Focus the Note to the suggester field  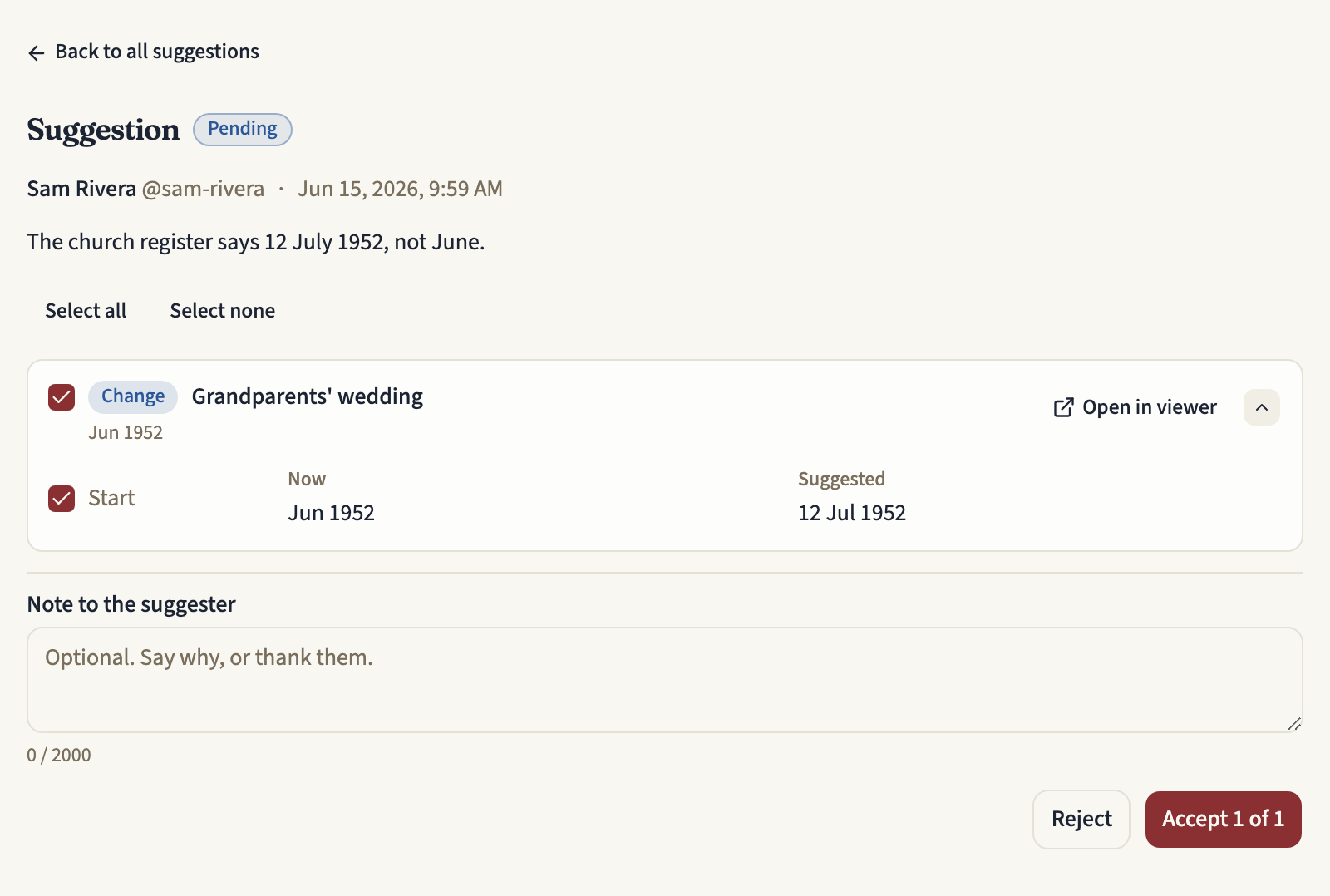(665, 680)
